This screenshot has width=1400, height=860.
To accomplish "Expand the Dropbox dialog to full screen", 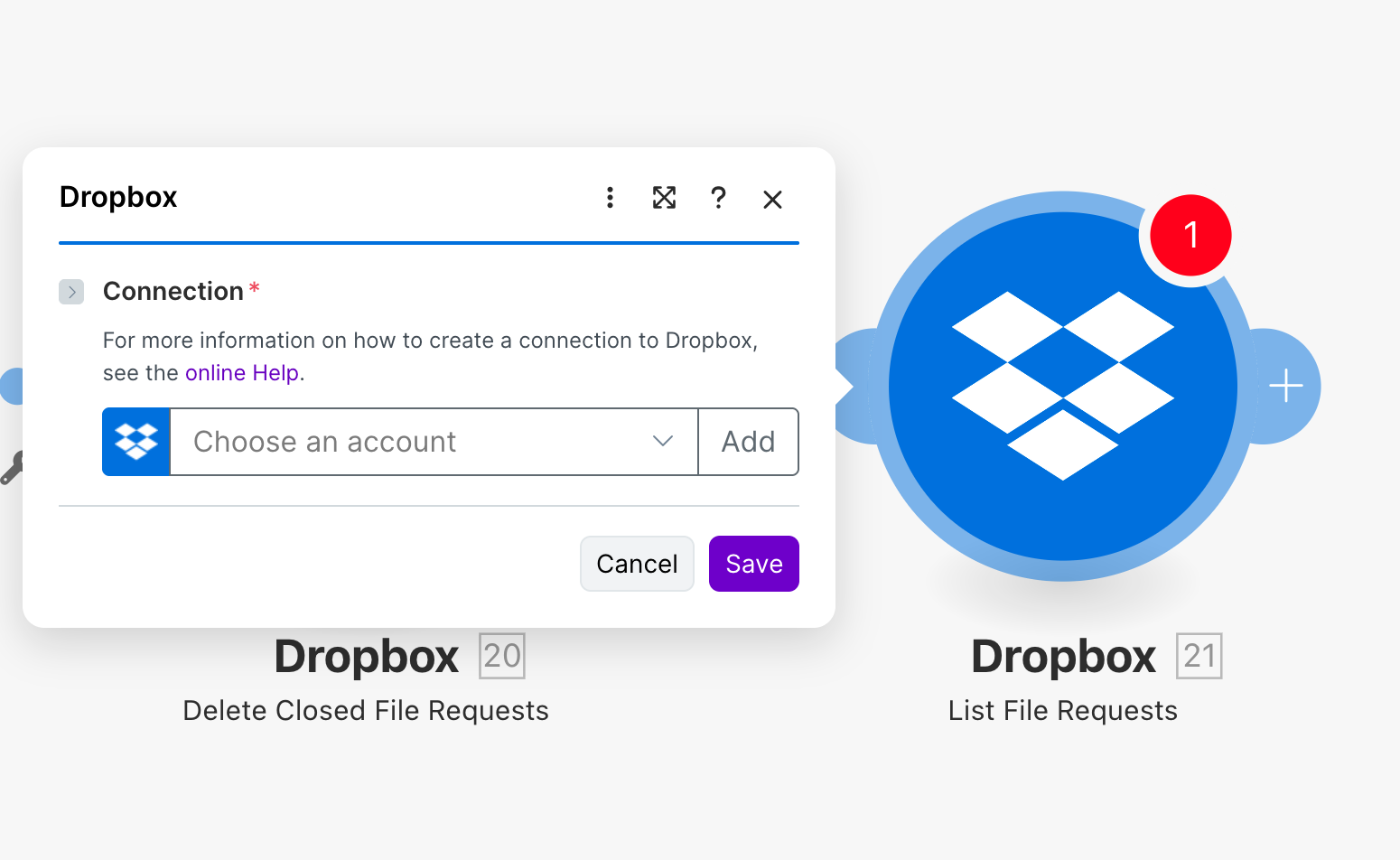I will coord(664,198).
